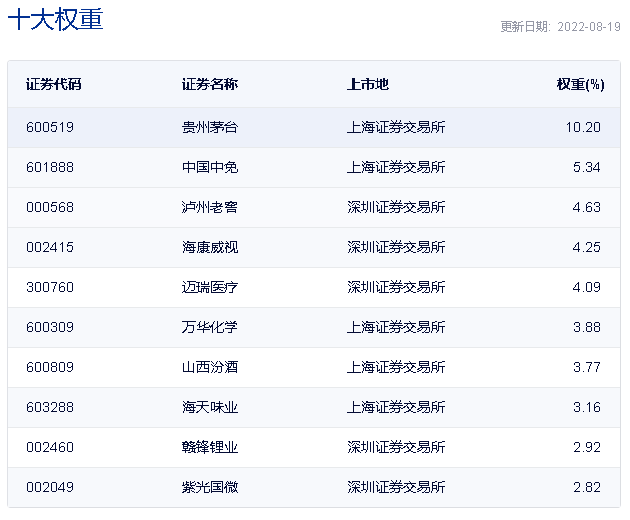Select stock code 000568

[50, 207]
